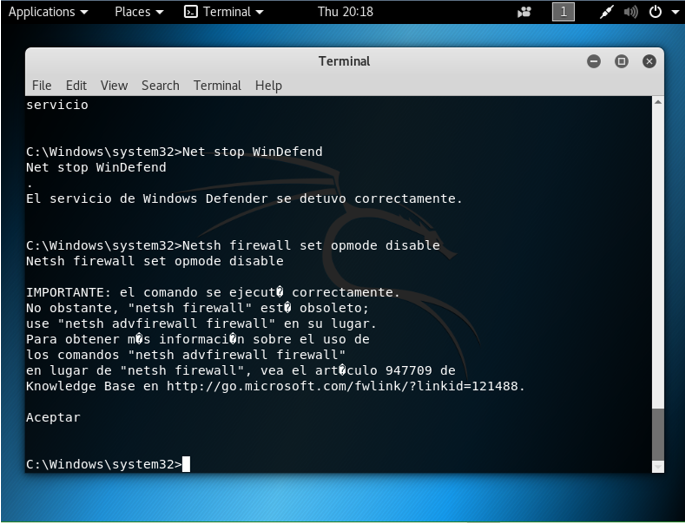The height and width of the screenshot is (523, 685).
Task: Click the cursor at the last prompt
Action: [x=186, y=464]
